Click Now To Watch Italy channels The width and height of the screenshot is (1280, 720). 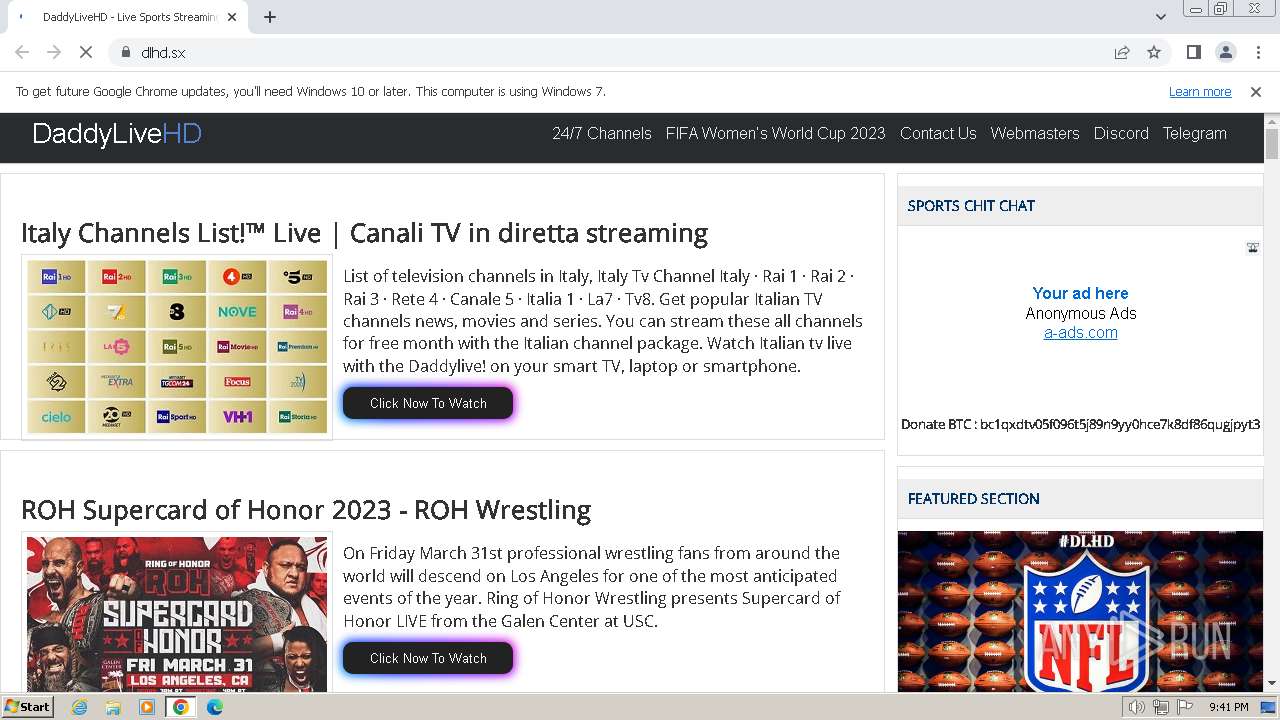(428, 403)
